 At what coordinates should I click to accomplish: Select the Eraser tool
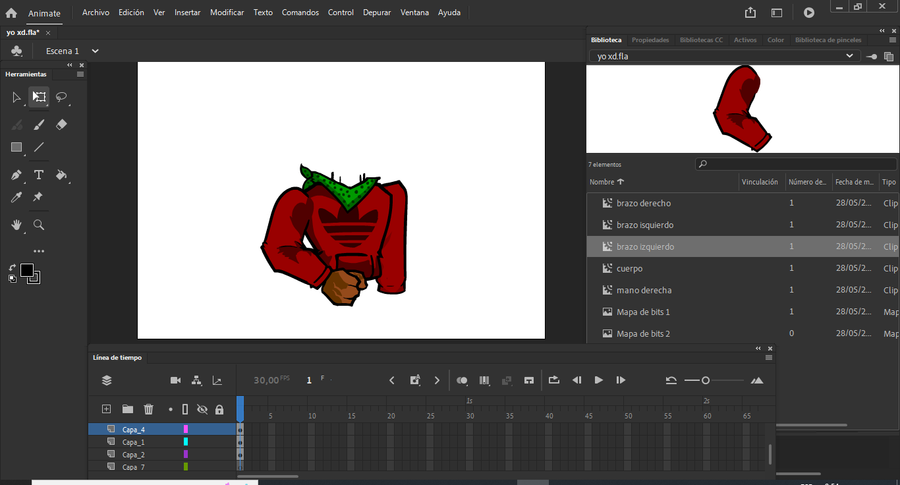click(61, 125)
